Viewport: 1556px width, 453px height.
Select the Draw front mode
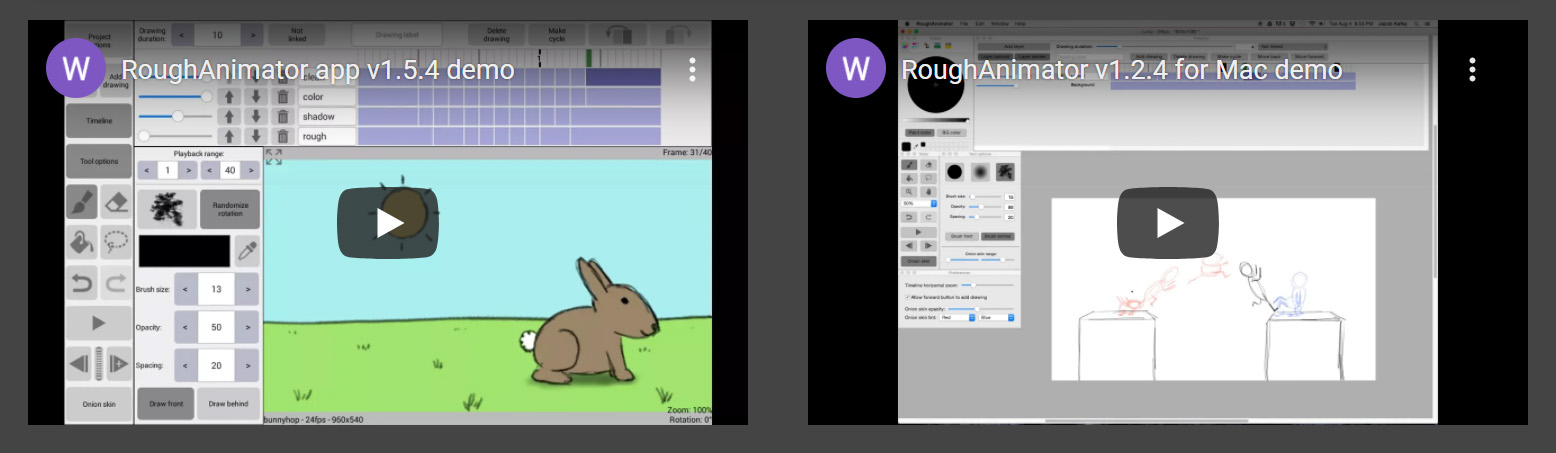pos(166,404)
